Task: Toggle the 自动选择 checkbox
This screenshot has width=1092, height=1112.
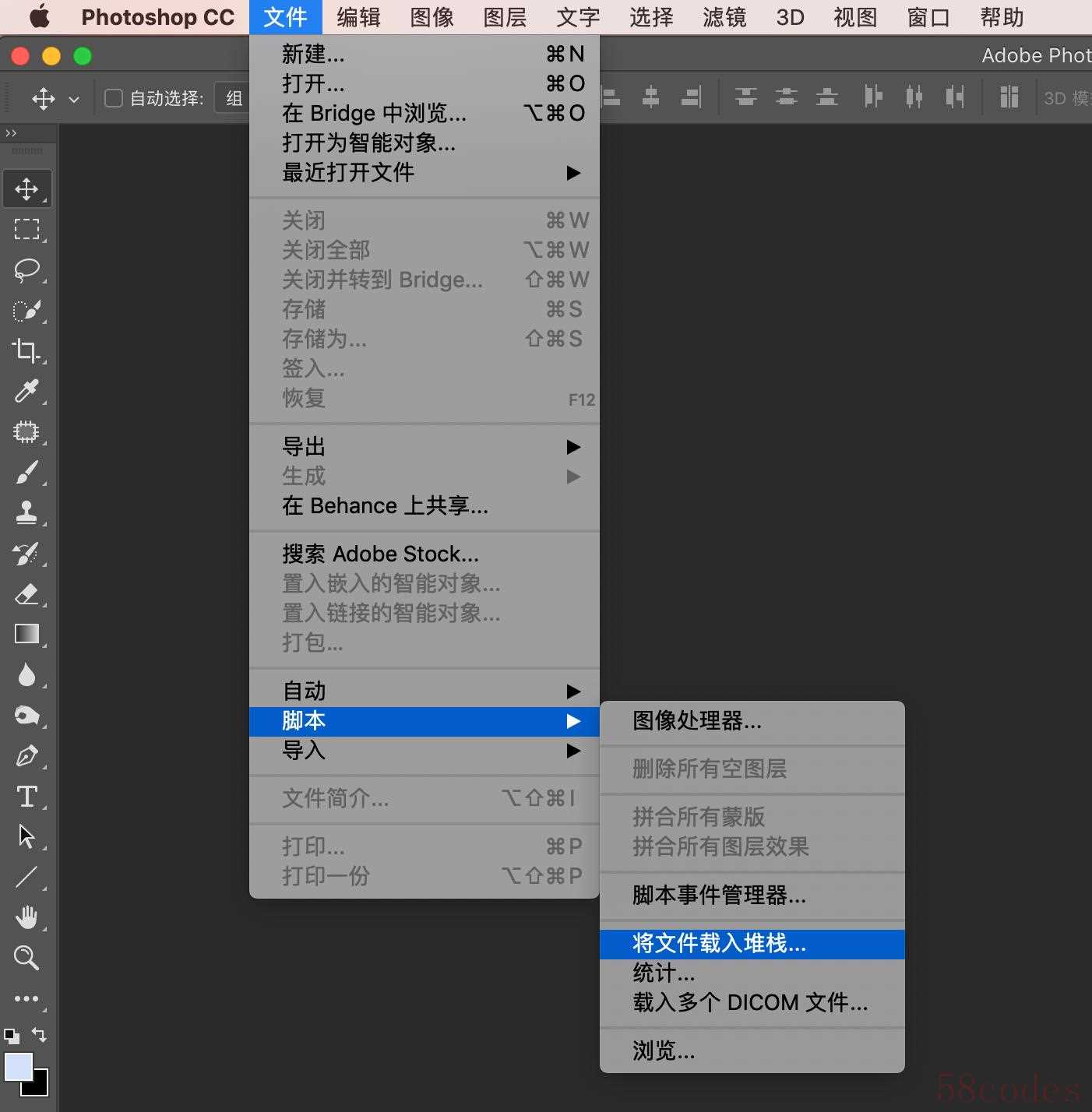Action: click(114, 98)
